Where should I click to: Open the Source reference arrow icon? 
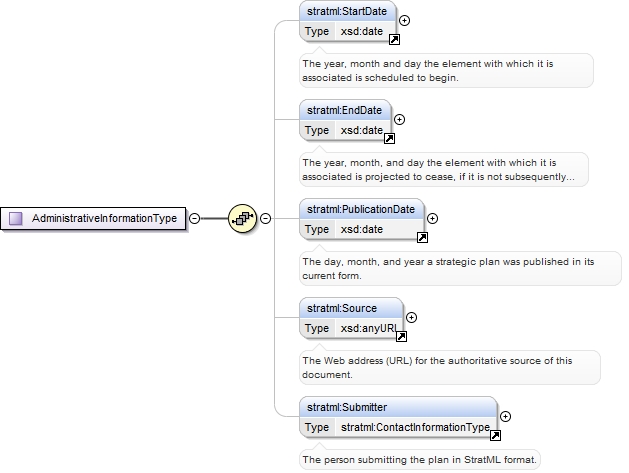coord(401,337)
